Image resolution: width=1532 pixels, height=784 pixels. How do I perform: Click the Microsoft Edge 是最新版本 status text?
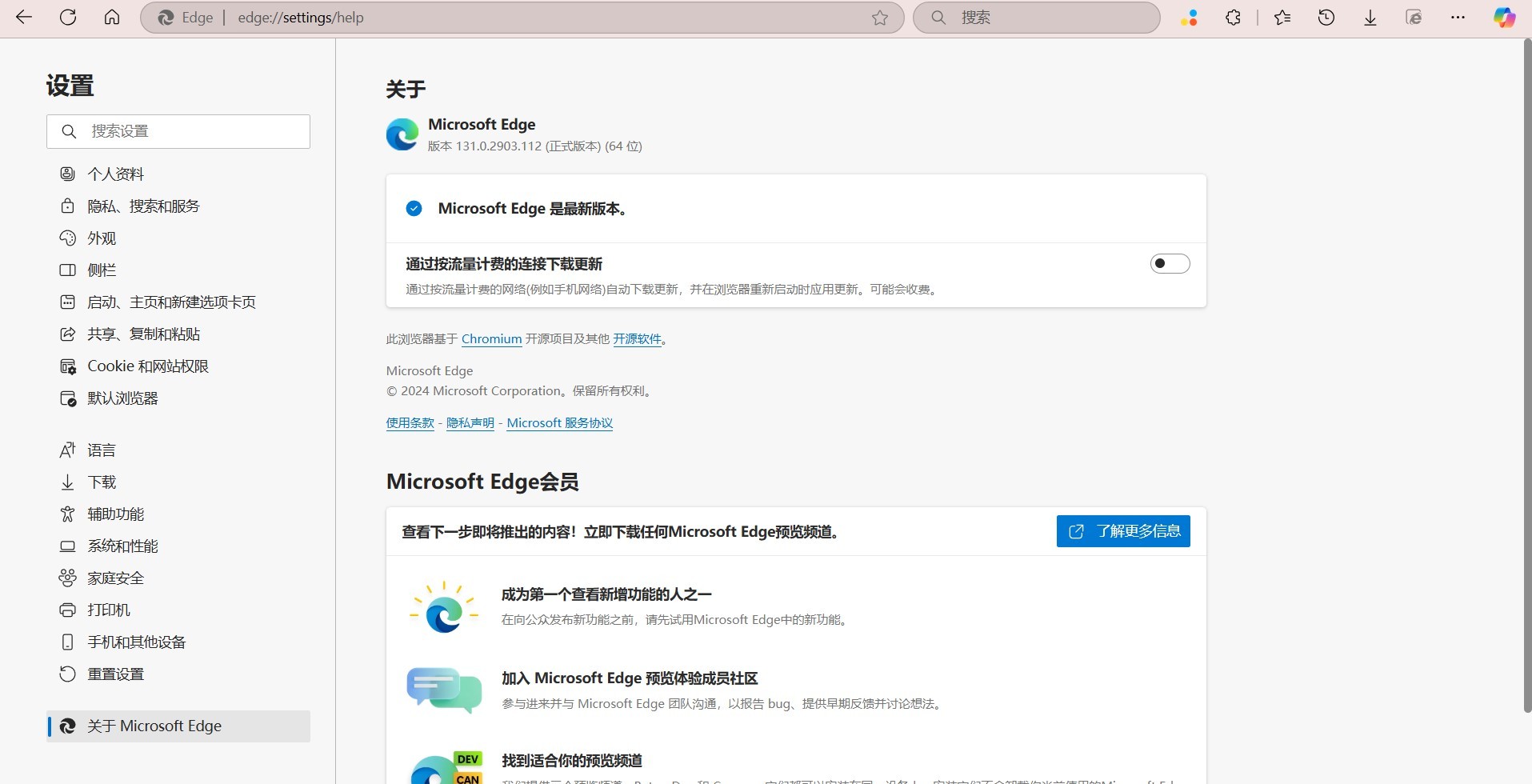tap(533, 208)
